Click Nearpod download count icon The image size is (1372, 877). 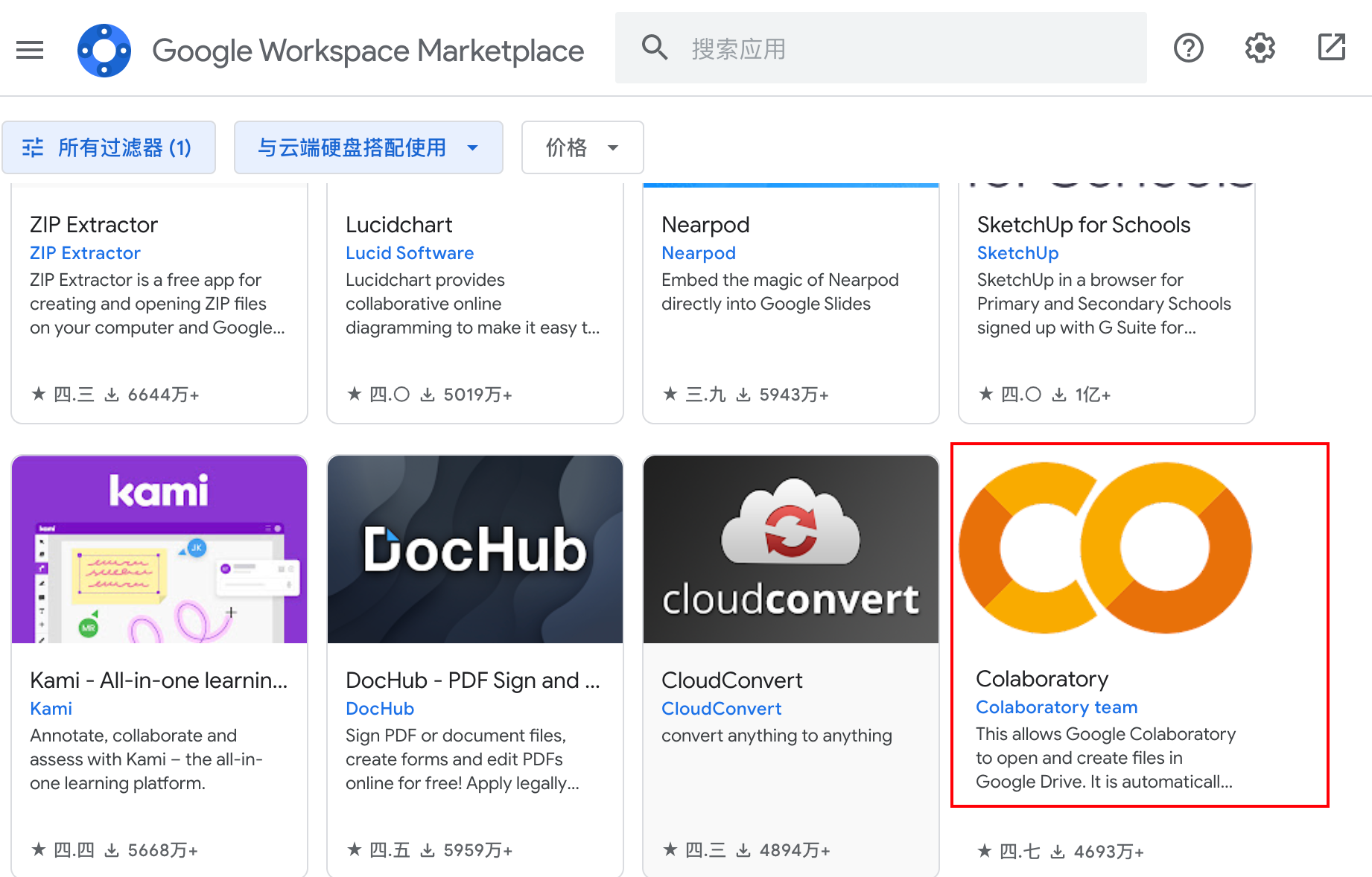coord(743,395)
